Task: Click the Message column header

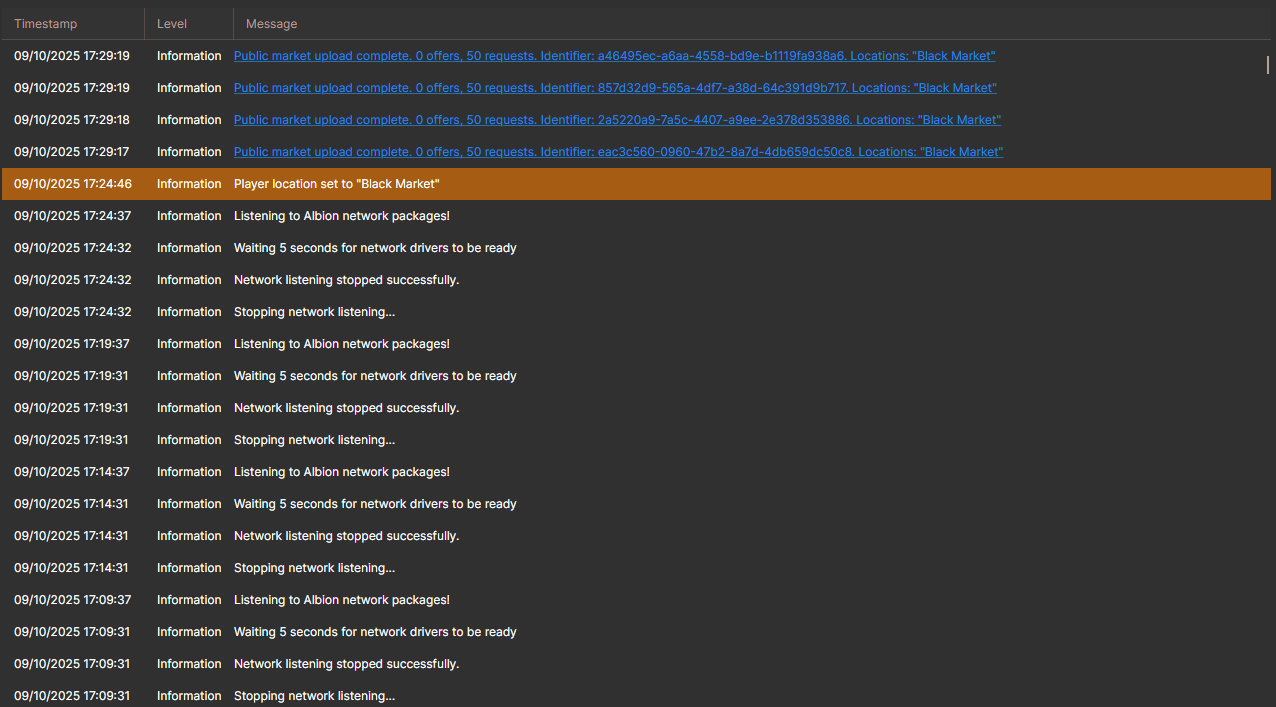Action: coord(271,23)
